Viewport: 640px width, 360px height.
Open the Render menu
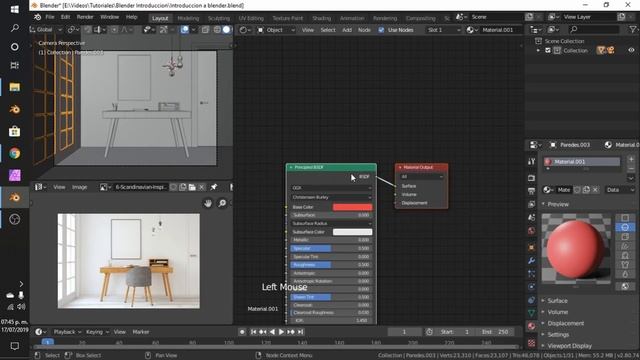[85, 17]
